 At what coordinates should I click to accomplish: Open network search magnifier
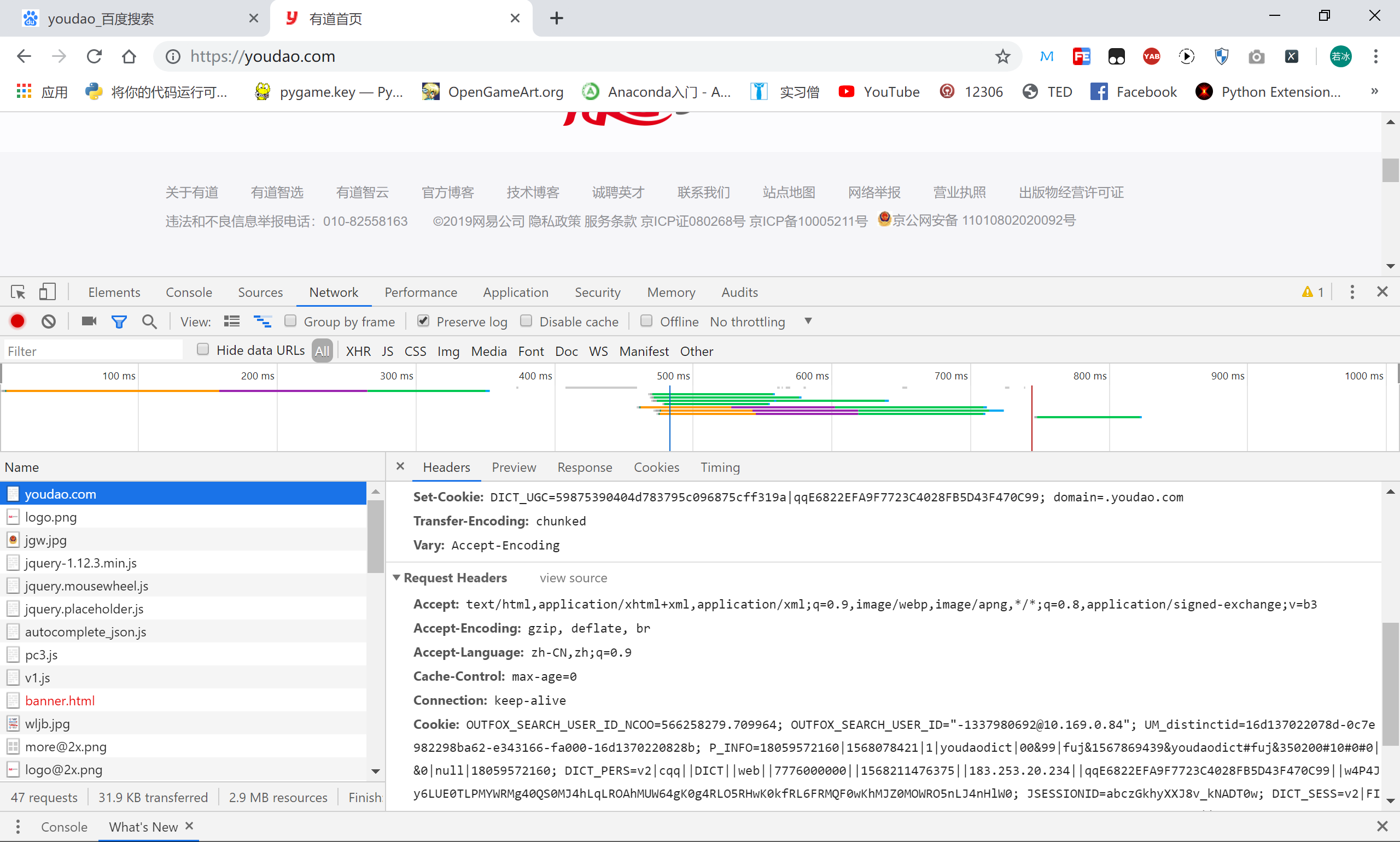pos(149,321)
